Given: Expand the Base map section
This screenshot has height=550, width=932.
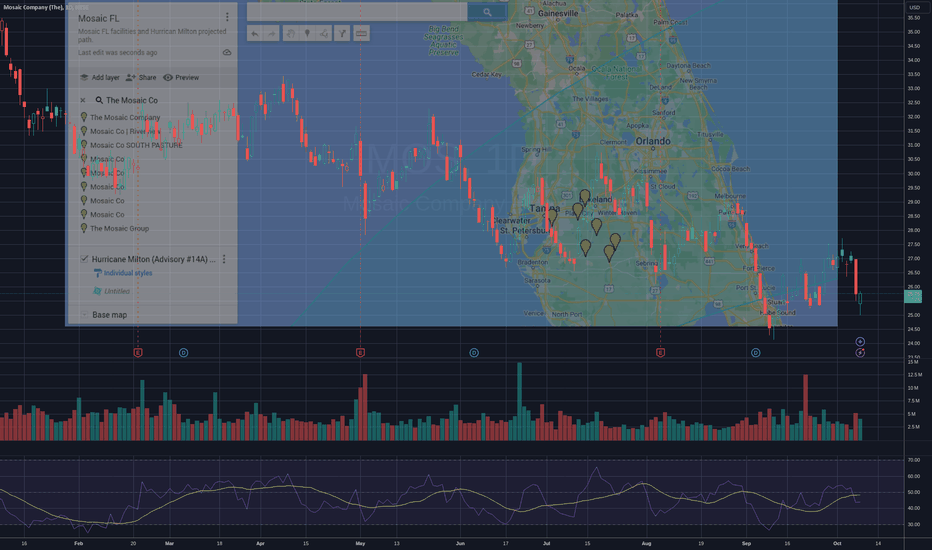Looking at the screenshot, I should tap(84, 315).
